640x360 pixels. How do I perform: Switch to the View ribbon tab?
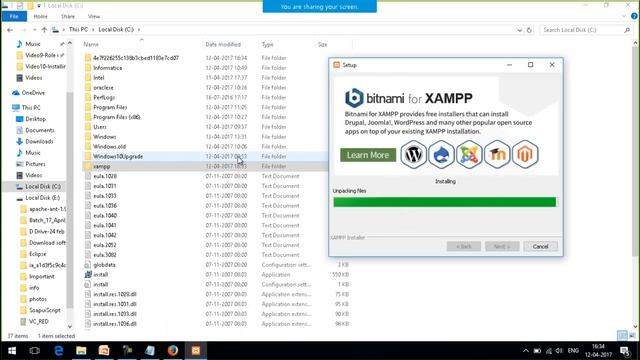[x=94, y=16]
